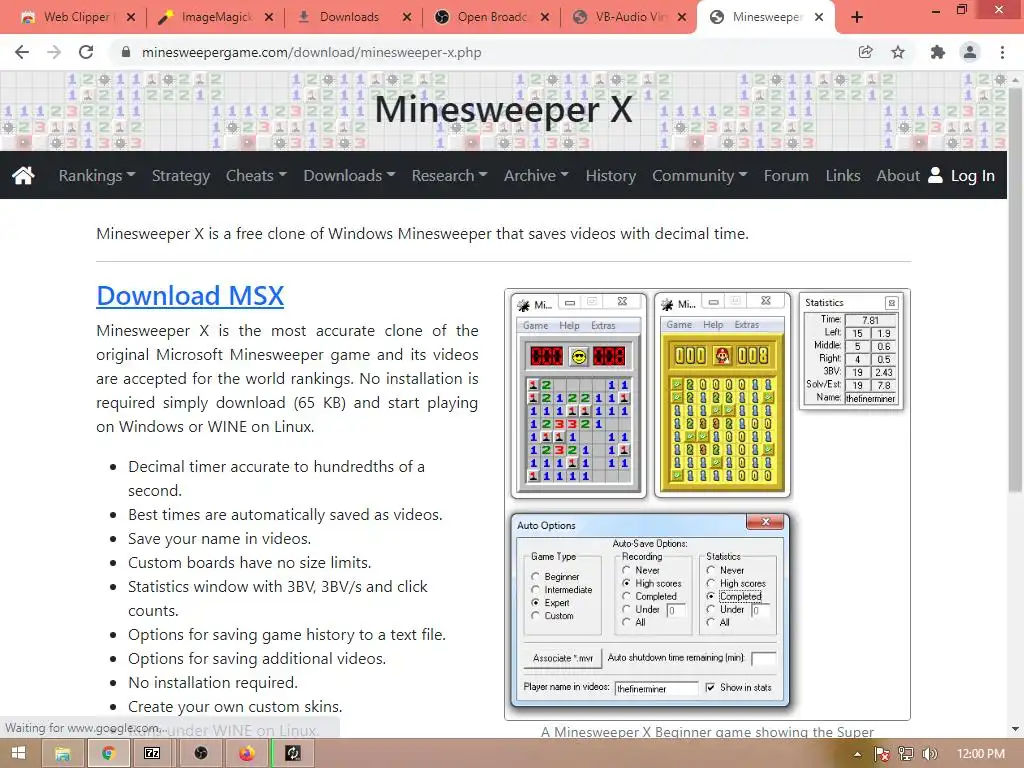Open File Explorer from taskbar
The width and height of the screenshot is (1024, 768).
(x=63, y=754)
